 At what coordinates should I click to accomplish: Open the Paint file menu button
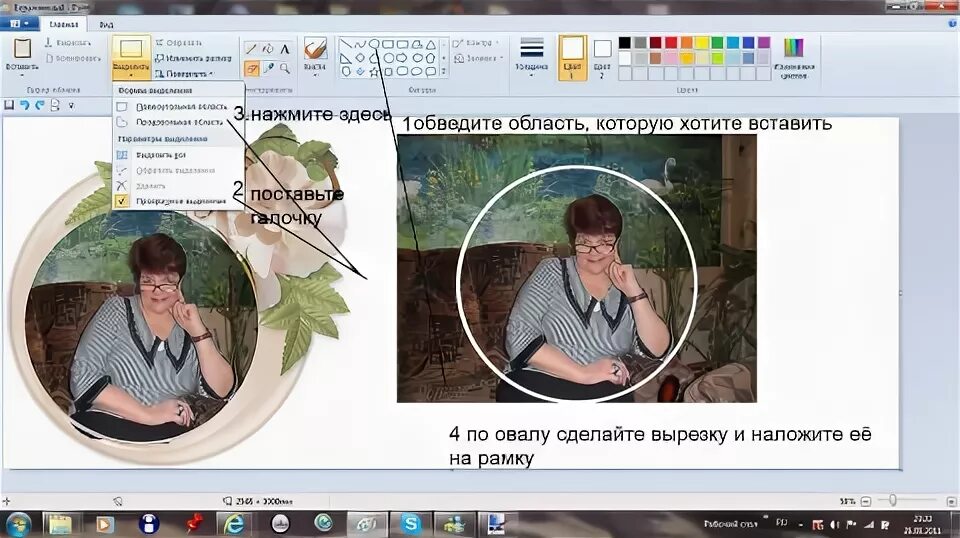point(19,23)
